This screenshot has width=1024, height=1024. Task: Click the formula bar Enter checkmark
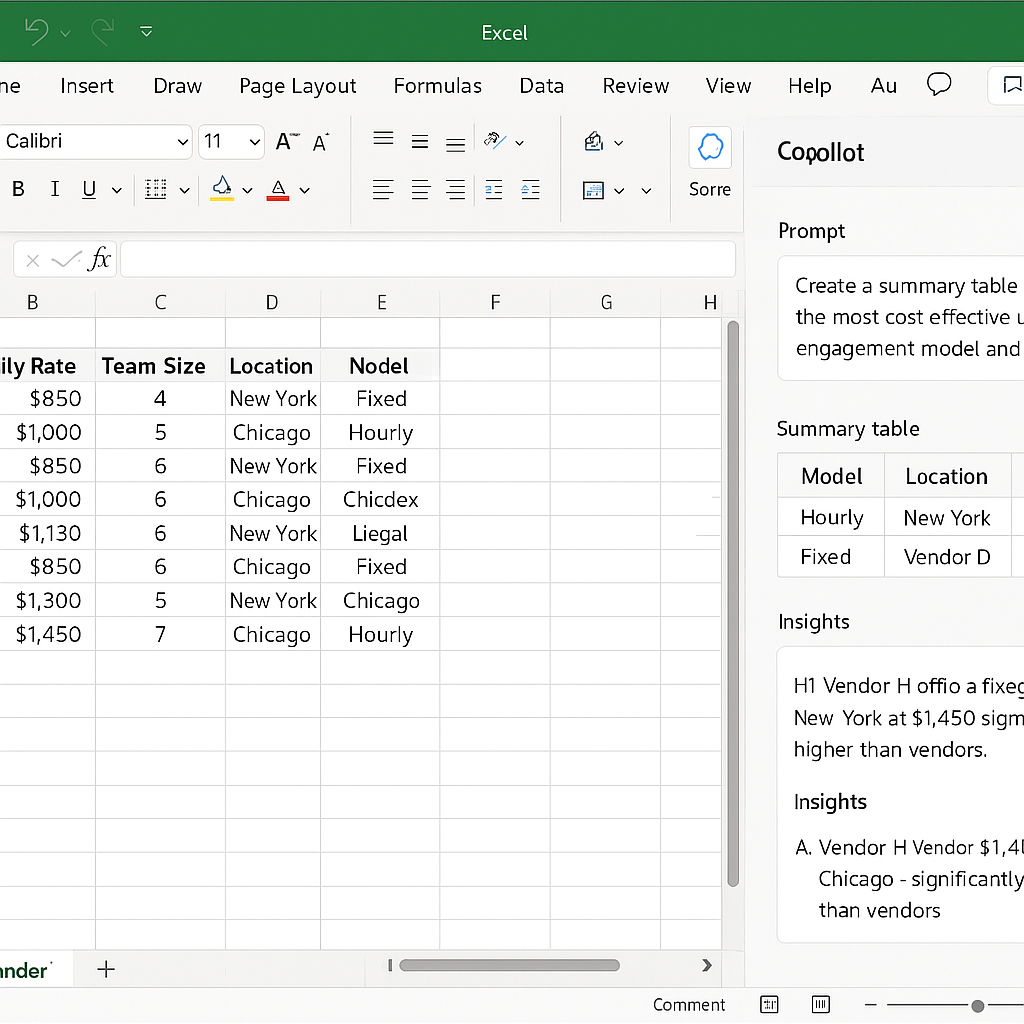coord(66,260)
